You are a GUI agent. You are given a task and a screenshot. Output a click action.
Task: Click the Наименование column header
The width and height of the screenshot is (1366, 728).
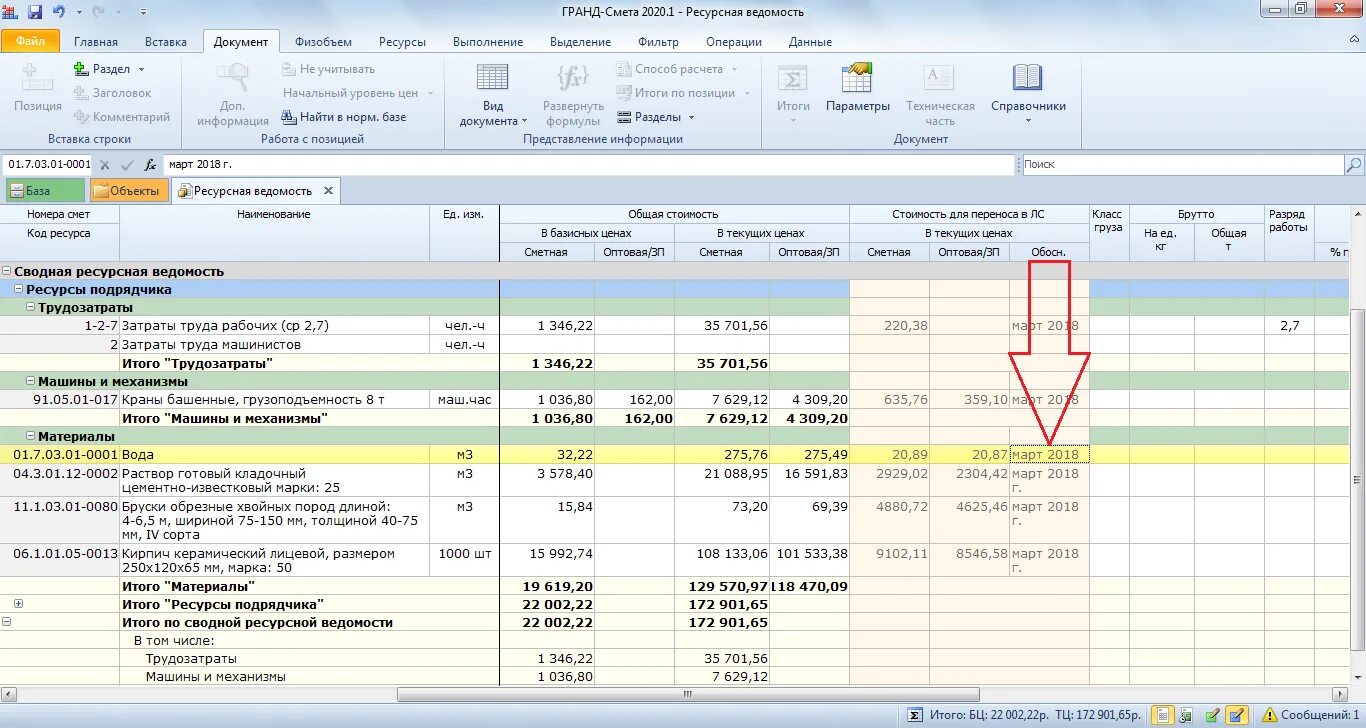(x=274, y=214)
